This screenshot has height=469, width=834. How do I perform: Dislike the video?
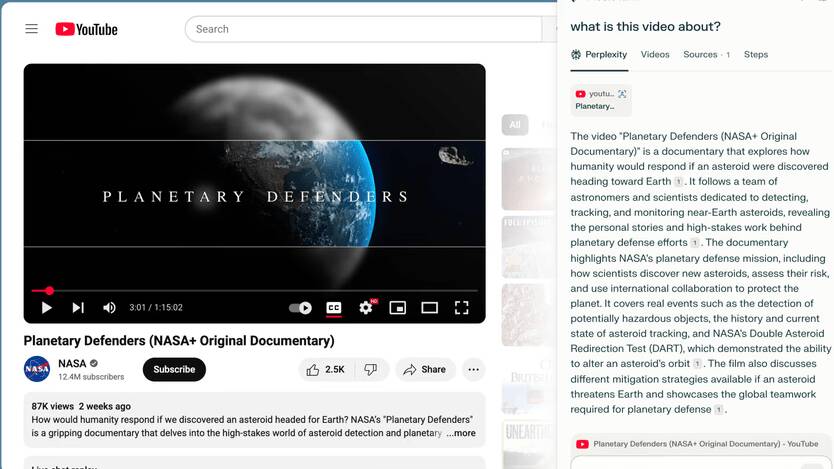(371, 369)
